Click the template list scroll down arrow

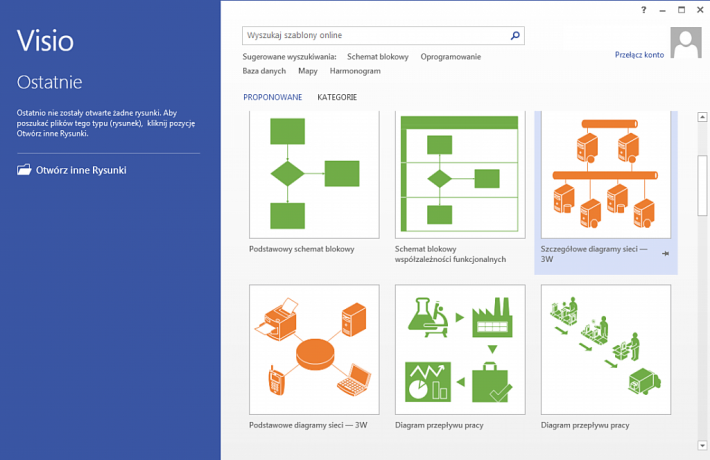[702, 446]
